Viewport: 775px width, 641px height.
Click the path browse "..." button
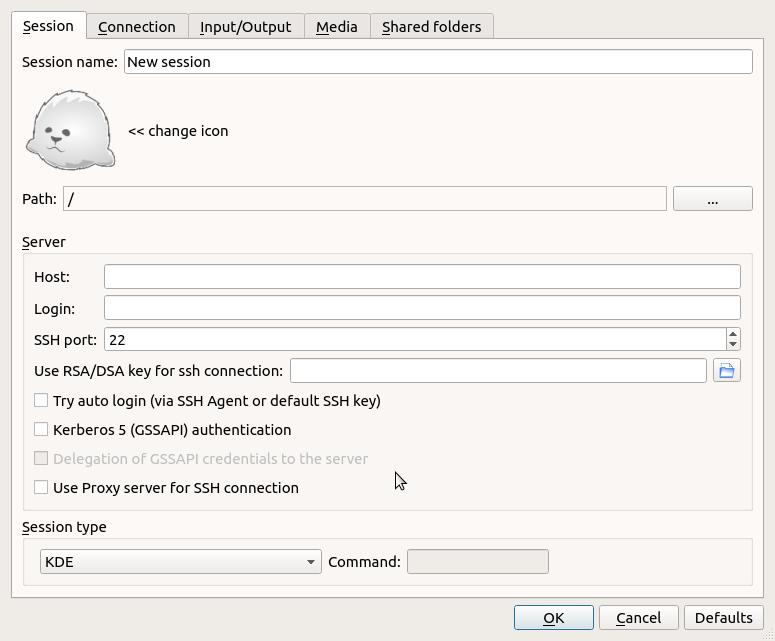pyautogui.click(x=712, y=199)
